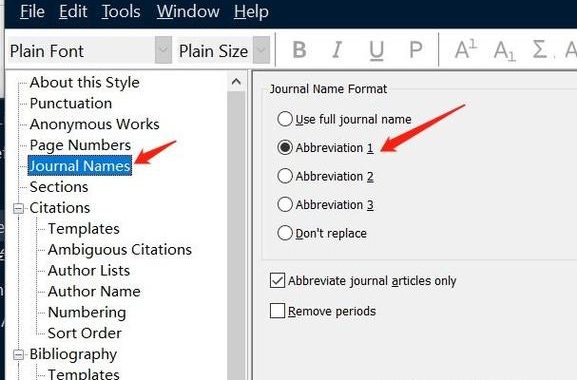This screenshot has height=380, width=577.
Task: Apply Italic formatting with the I icon
Action: tap(336, 50)
